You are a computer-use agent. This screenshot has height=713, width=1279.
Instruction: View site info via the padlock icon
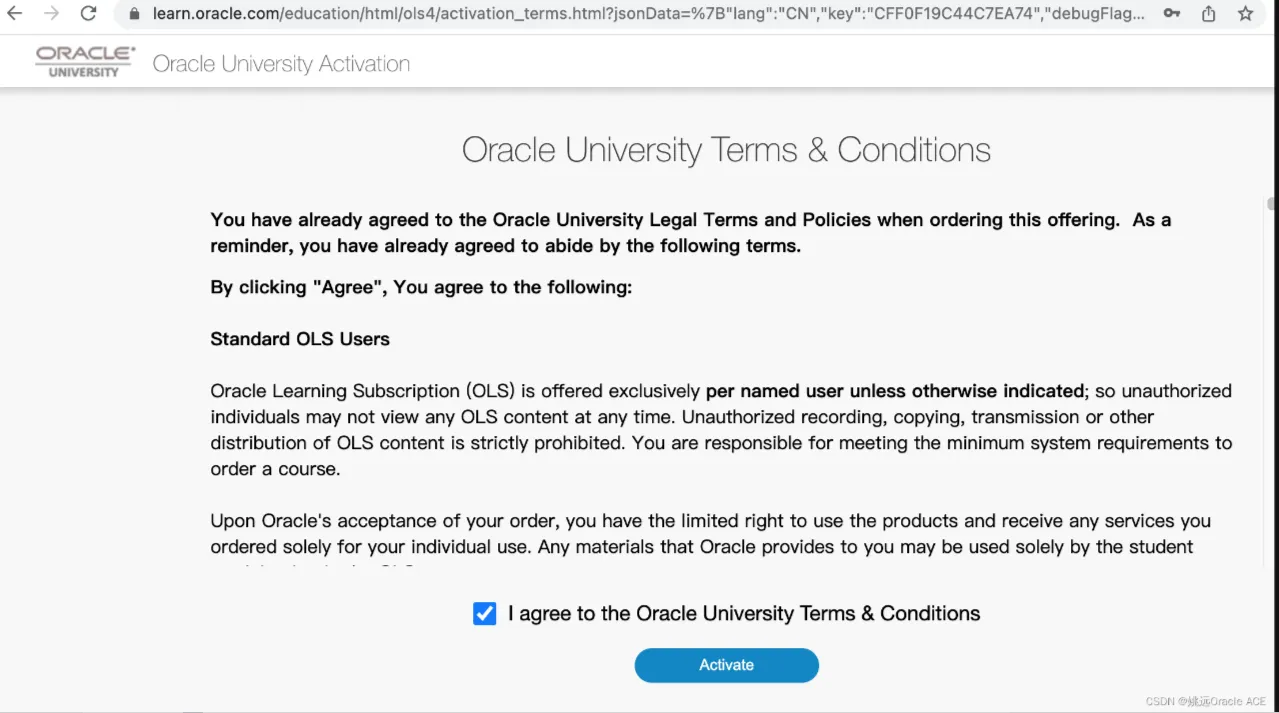[134, 14]
